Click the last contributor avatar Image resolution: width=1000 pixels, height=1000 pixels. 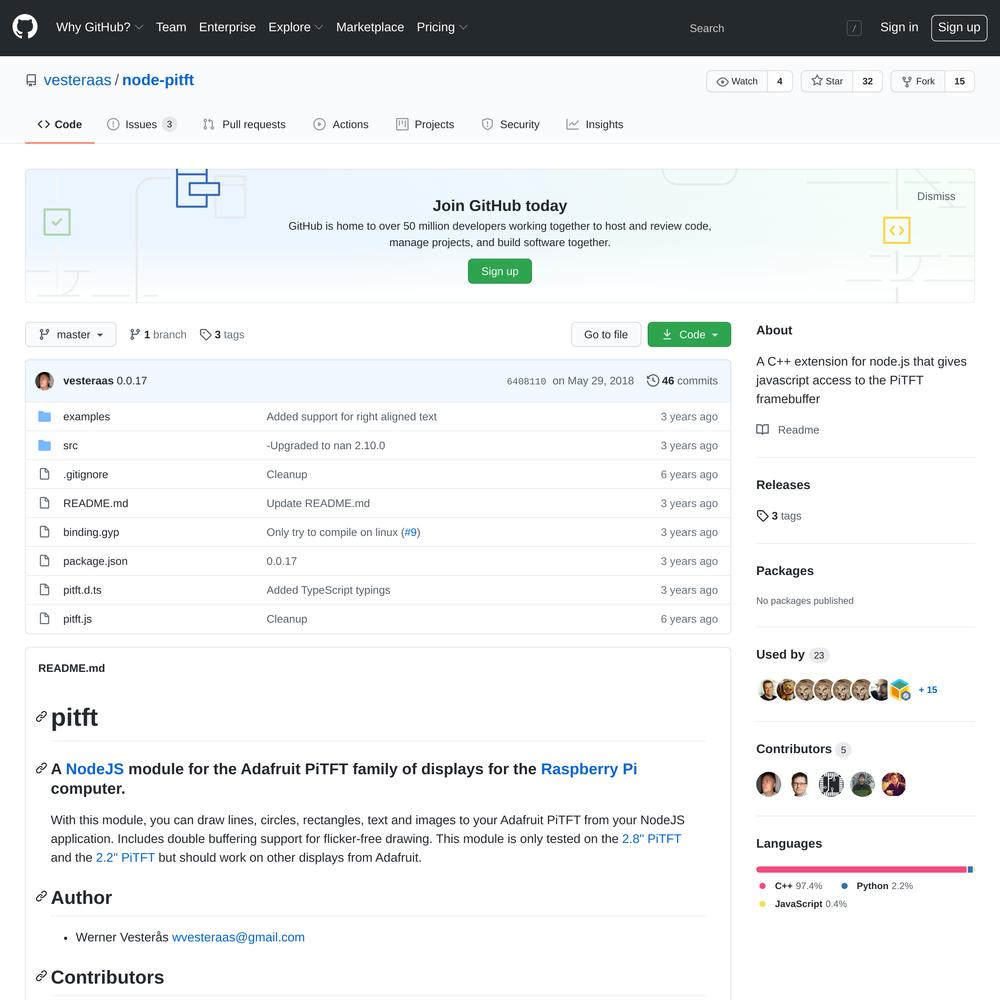[893, 784]
